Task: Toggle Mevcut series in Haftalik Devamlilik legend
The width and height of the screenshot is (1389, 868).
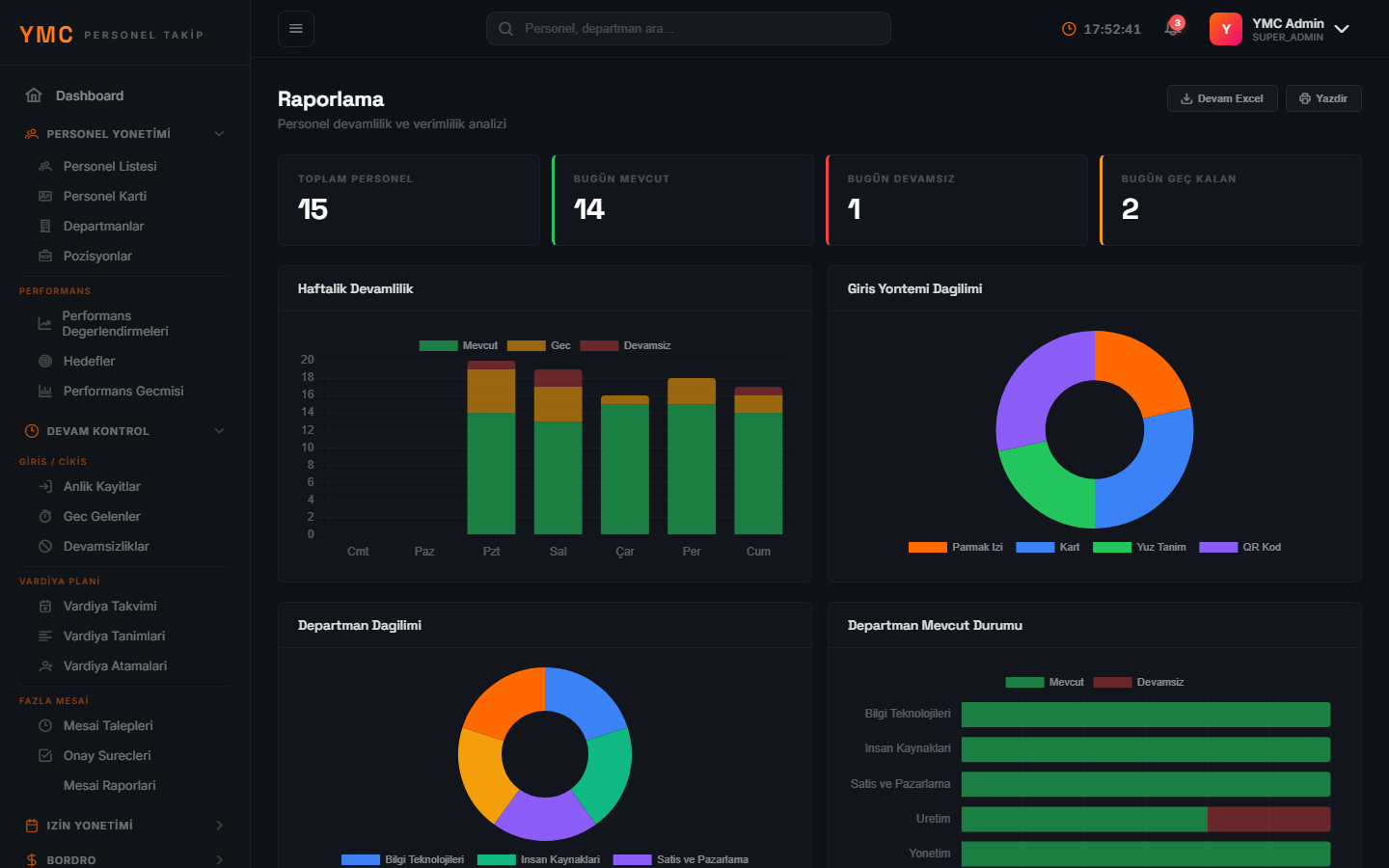Action: point(458,345)
